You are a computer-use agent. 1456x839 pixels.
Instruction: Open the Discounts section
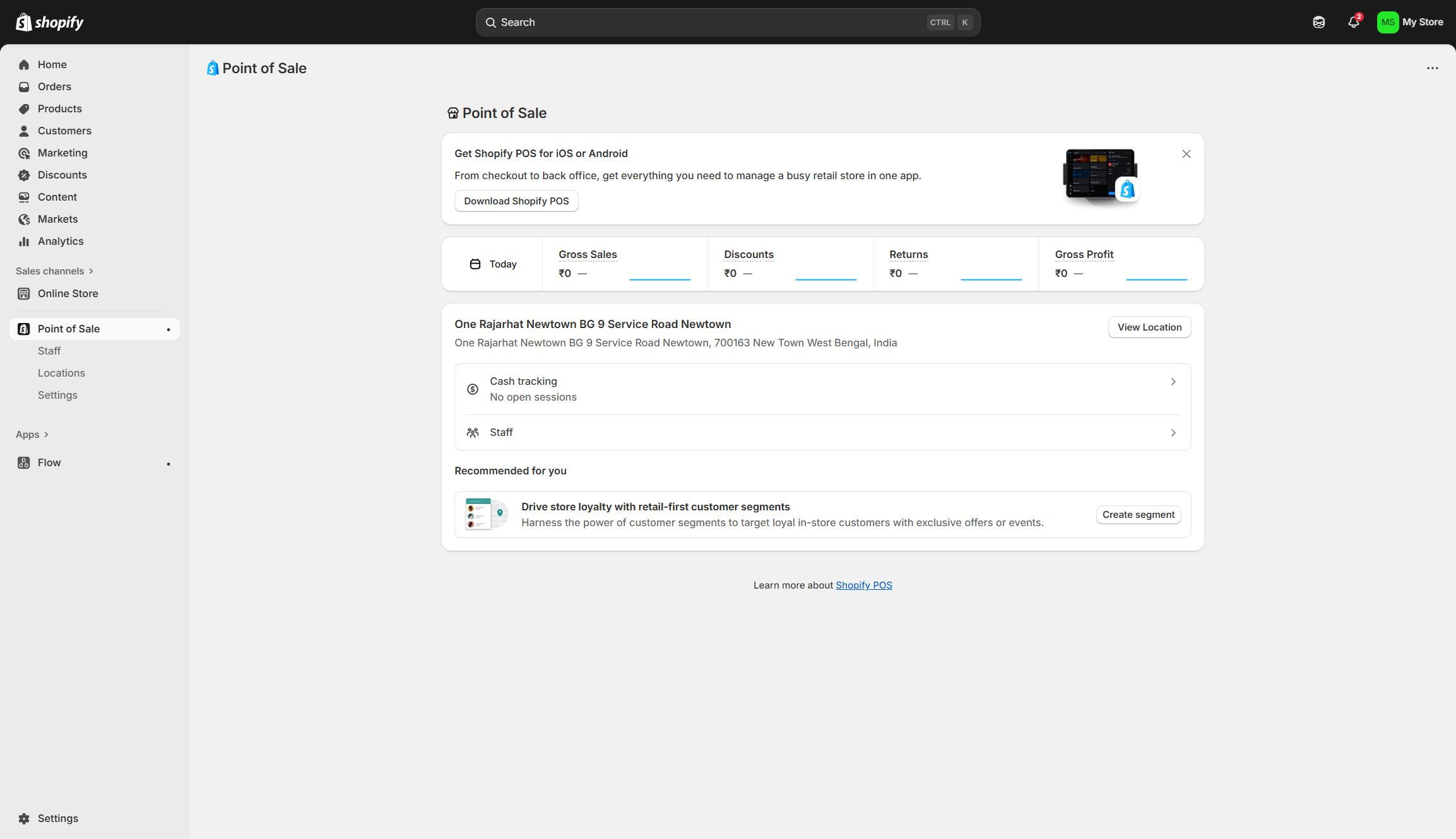[x=62, y=175]
